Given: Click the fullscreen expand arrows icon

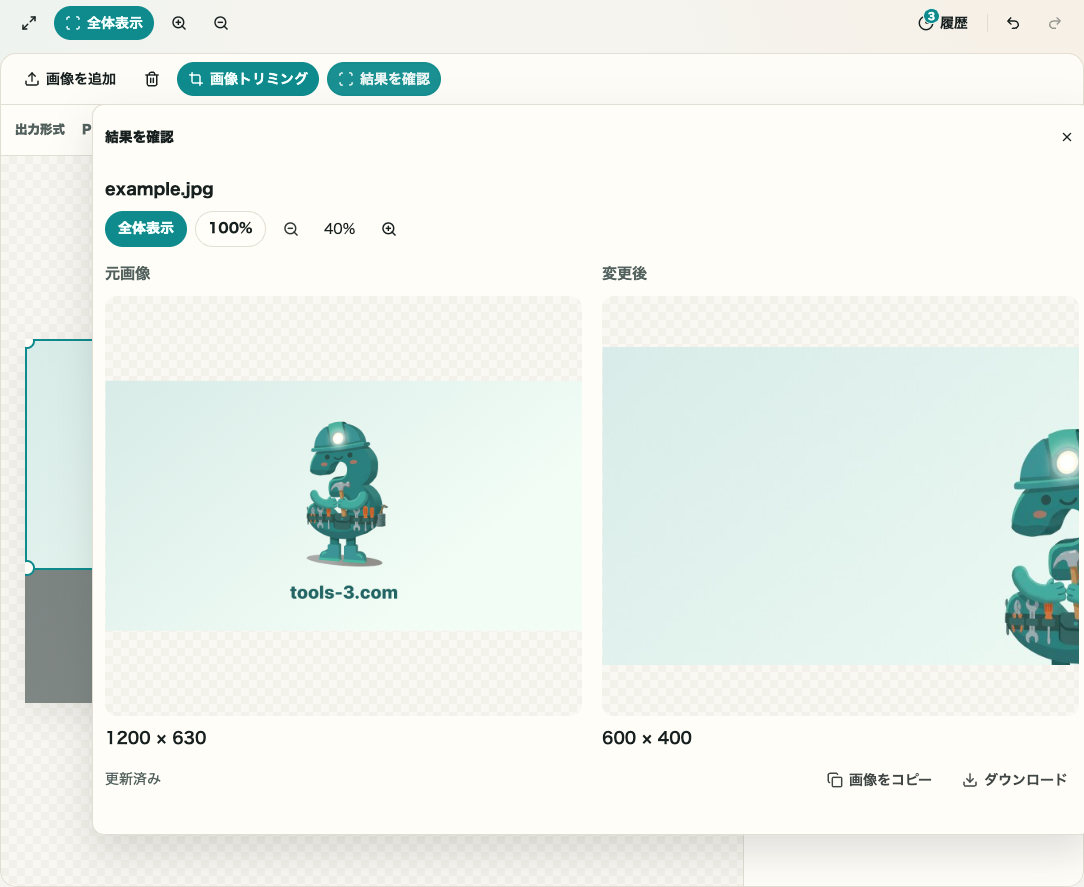Looking at the screenshot, I should (x=29, y=24).
